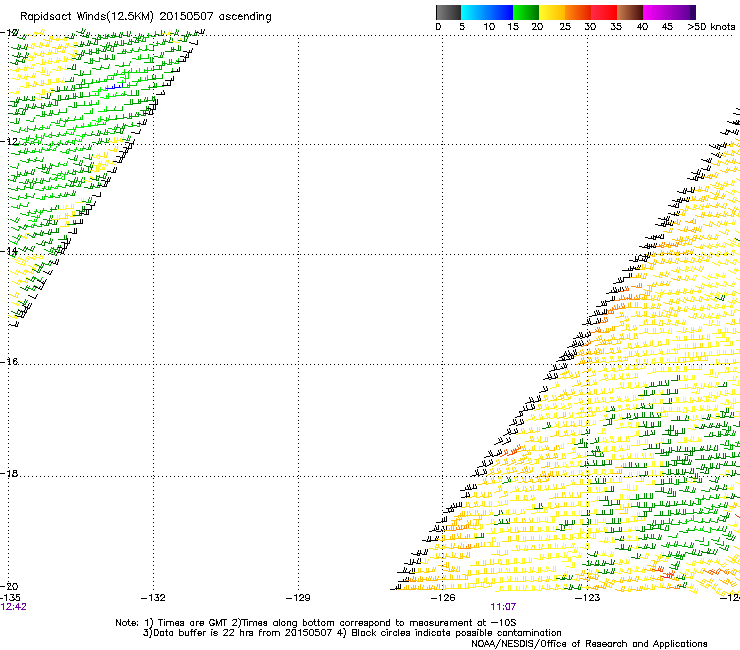This screenshot has width=740, height=650.
Task: Click the yellow 20-25 knots legend segment
Action: pyautogui.click(x=552, y=12)
